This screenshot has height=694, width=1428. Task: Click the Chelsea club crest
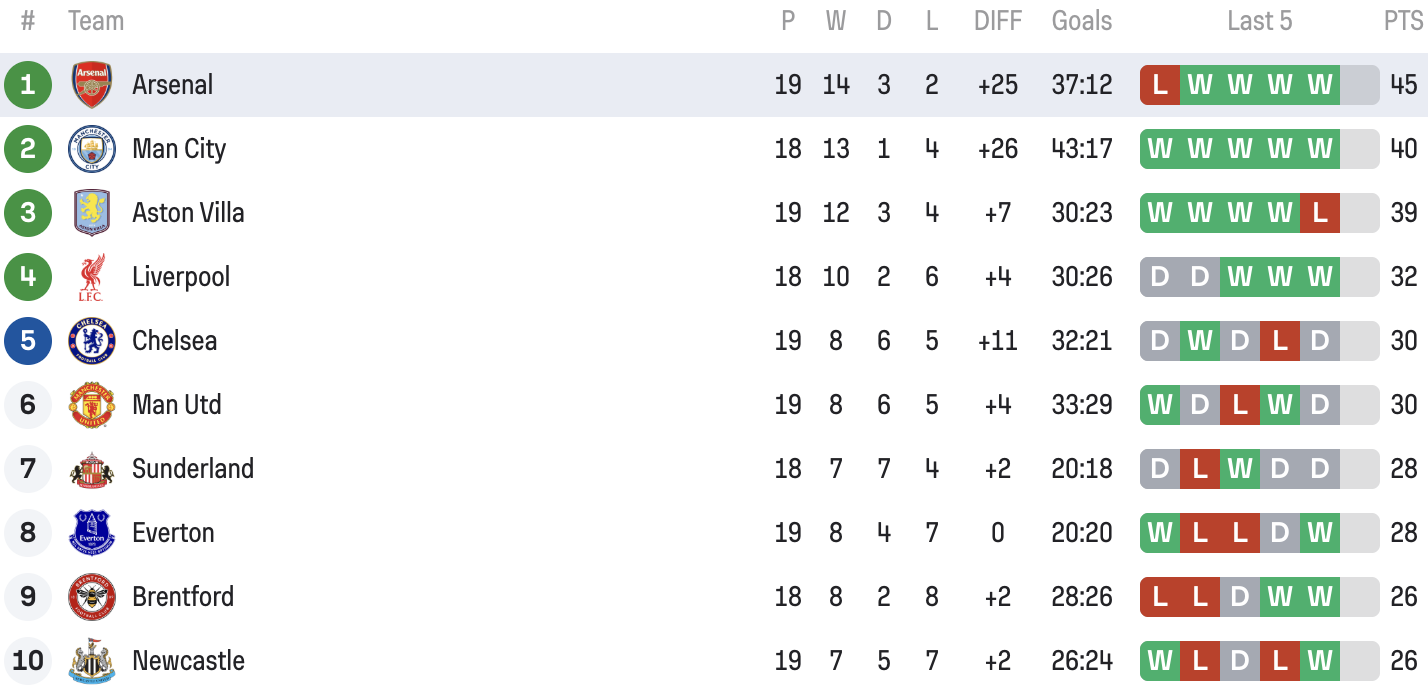click(92, 341)
